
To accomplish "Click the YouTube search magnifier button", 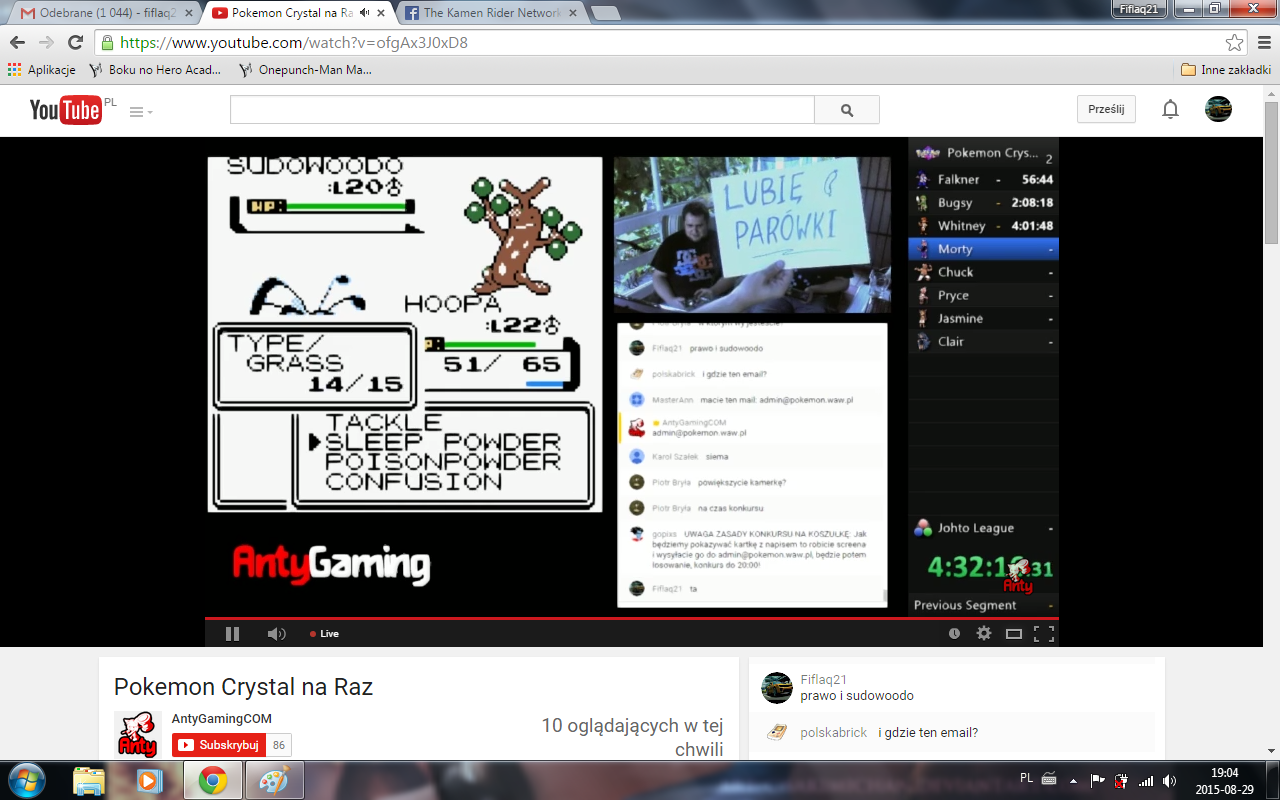I will 847,110.
